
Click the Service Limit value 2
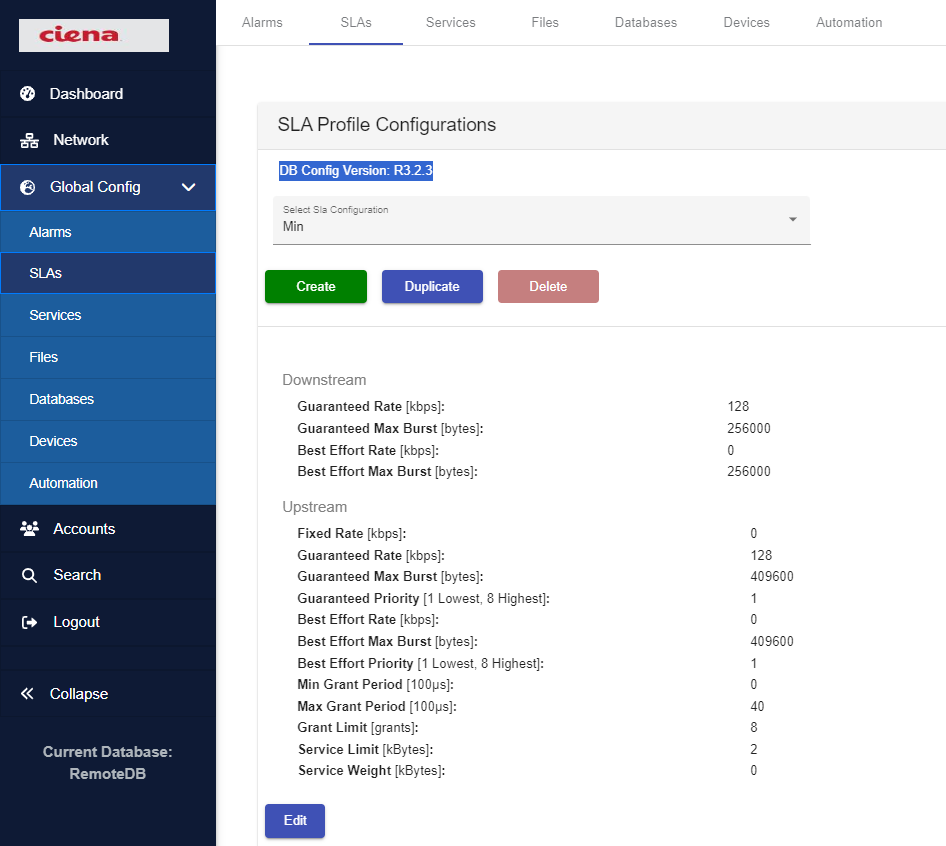[754, 749]
